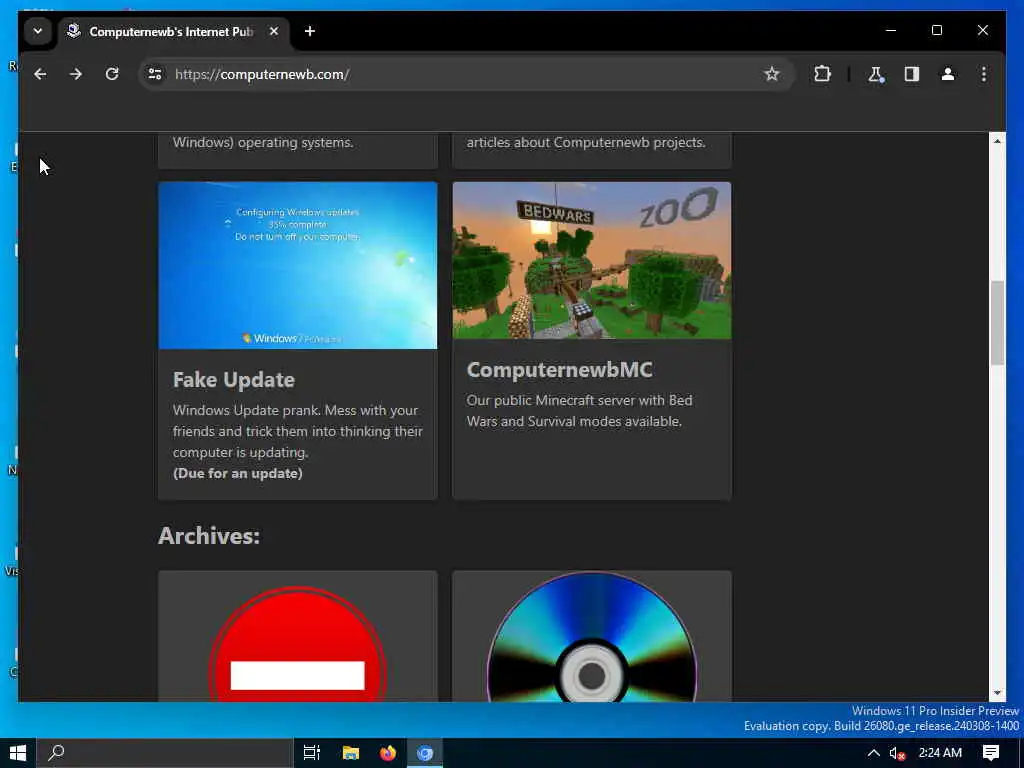Expand the tab search dropdown
This screenshot has height=768, width=1024.
point(38,31)
